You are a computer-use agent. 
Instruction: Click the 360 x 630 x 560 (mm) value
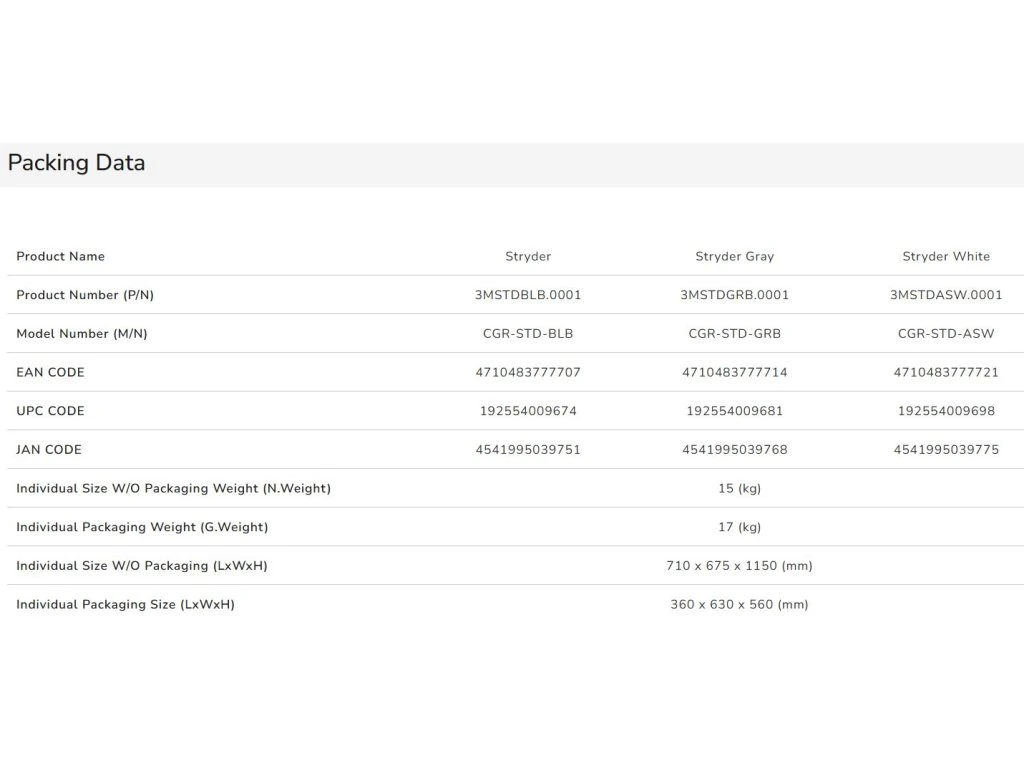point(739,604)
